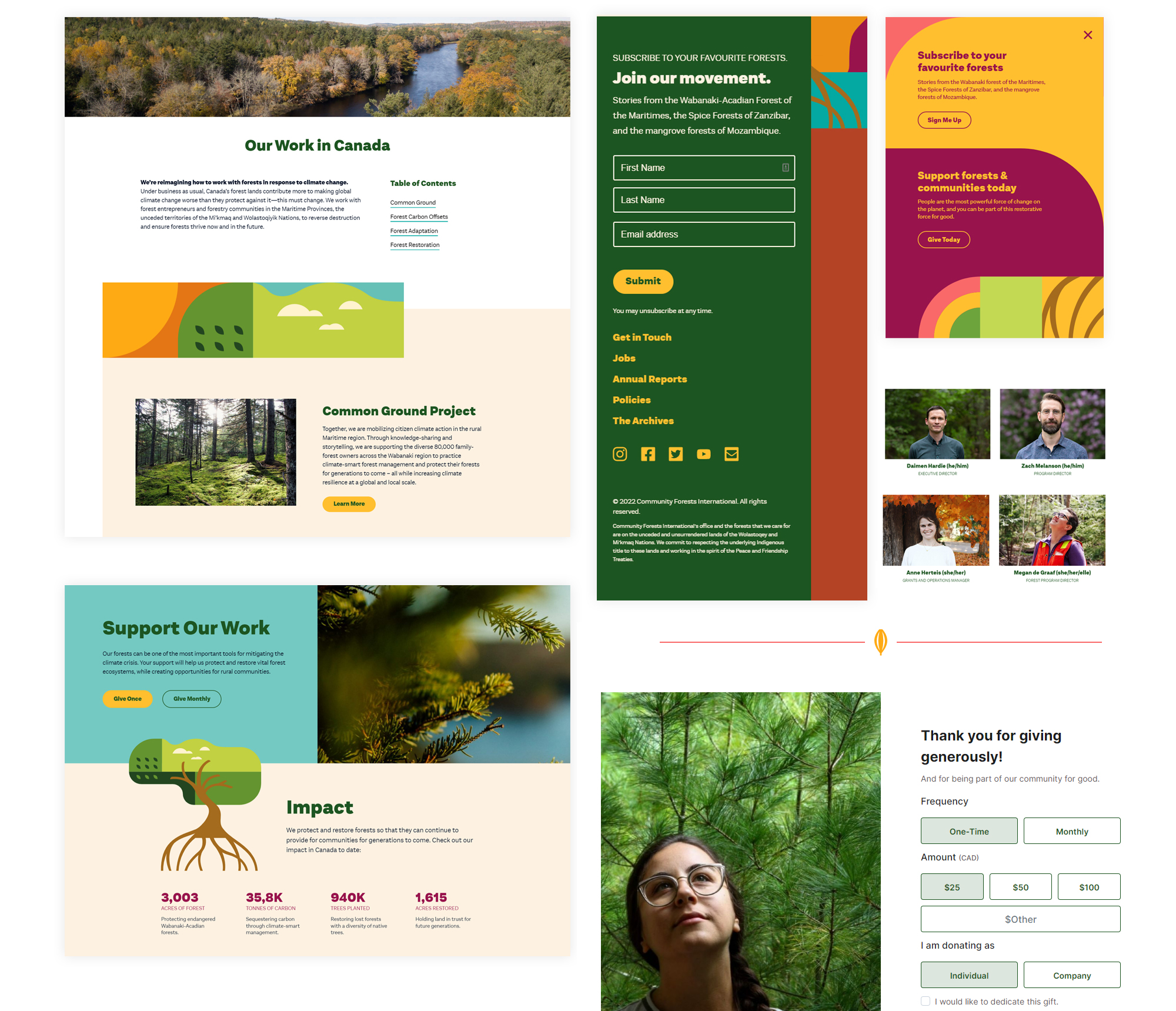Click the Table of Contents heading
The image size is (1176, 1011).
(423, 183)
